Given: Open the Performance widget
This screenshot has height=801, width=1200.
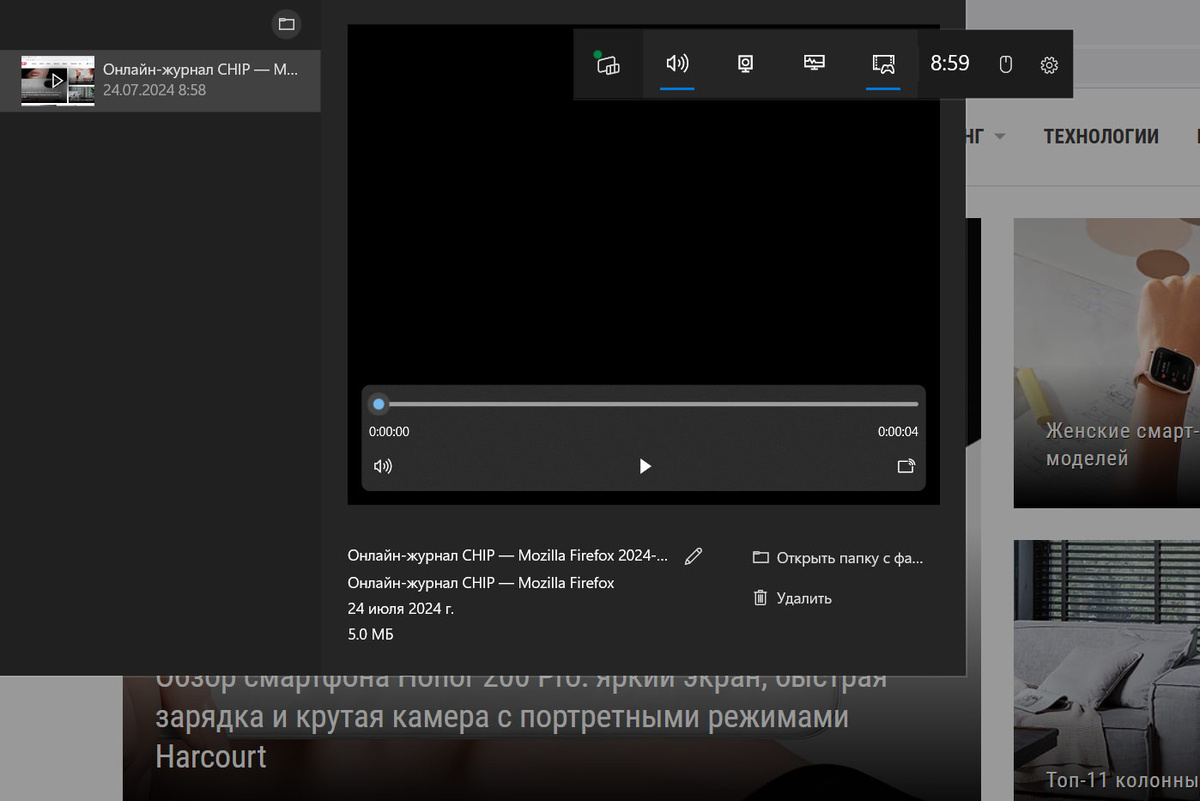Looking at the screenshot, I should (814, 64).
